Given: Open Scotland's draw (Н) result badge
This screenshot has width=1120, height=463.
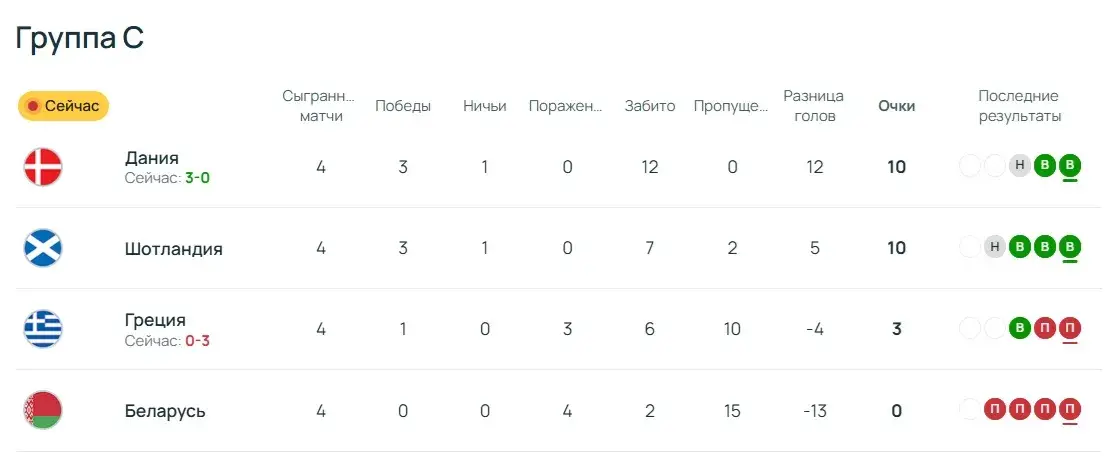Looking at the screenshot, I should coord(994,247).
